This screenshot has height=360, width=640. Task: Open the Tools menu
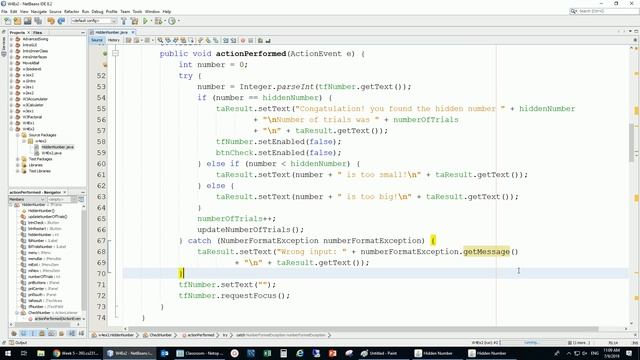tap(137, 11)
